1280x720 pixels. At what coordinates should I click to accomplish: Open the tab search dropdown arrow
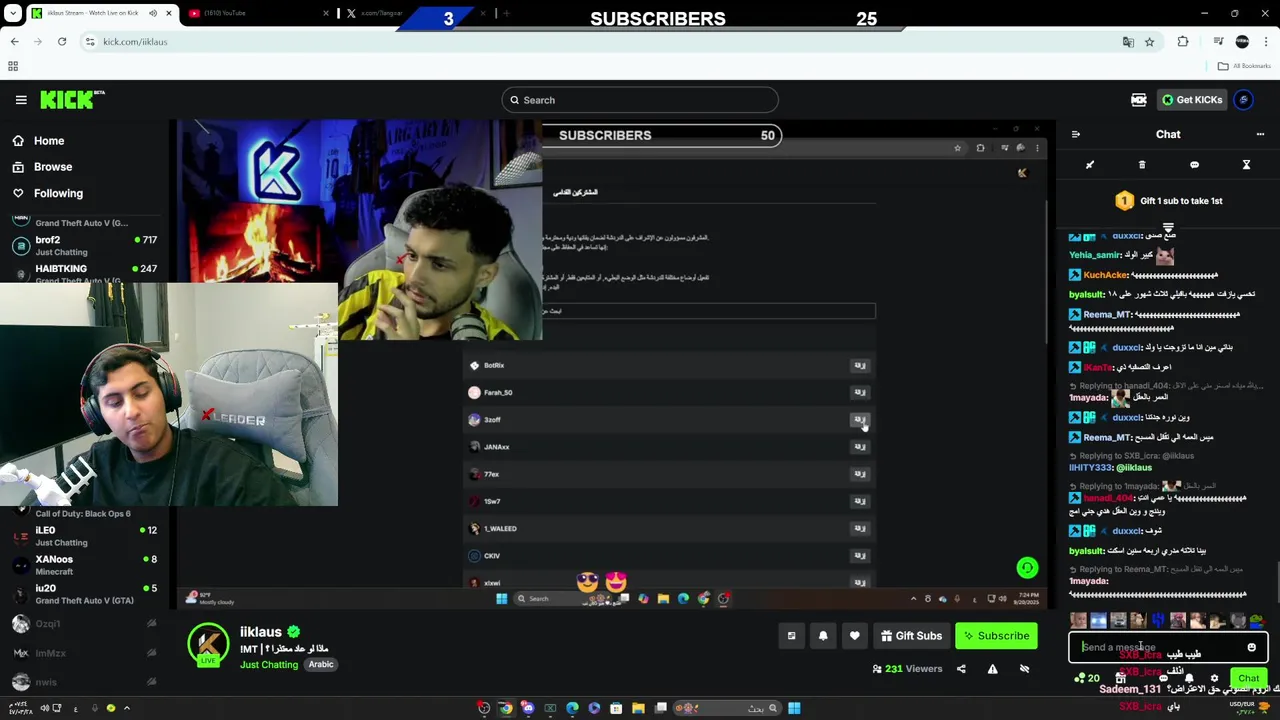pyautogui.click(x=14, y=13)
